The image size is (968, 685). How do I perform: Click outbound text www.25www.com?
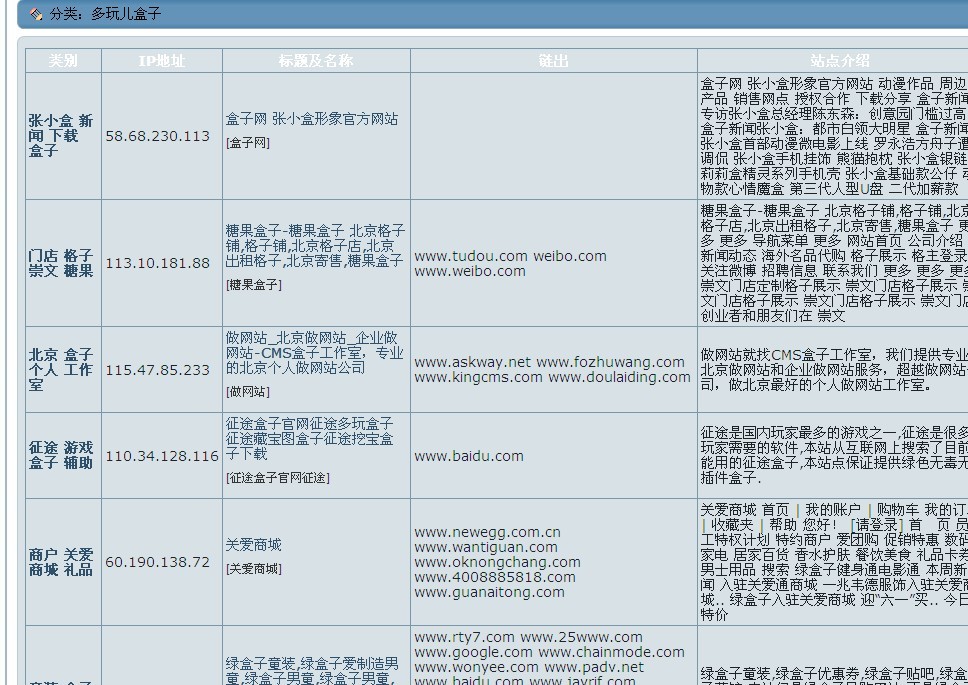(582, 637)
